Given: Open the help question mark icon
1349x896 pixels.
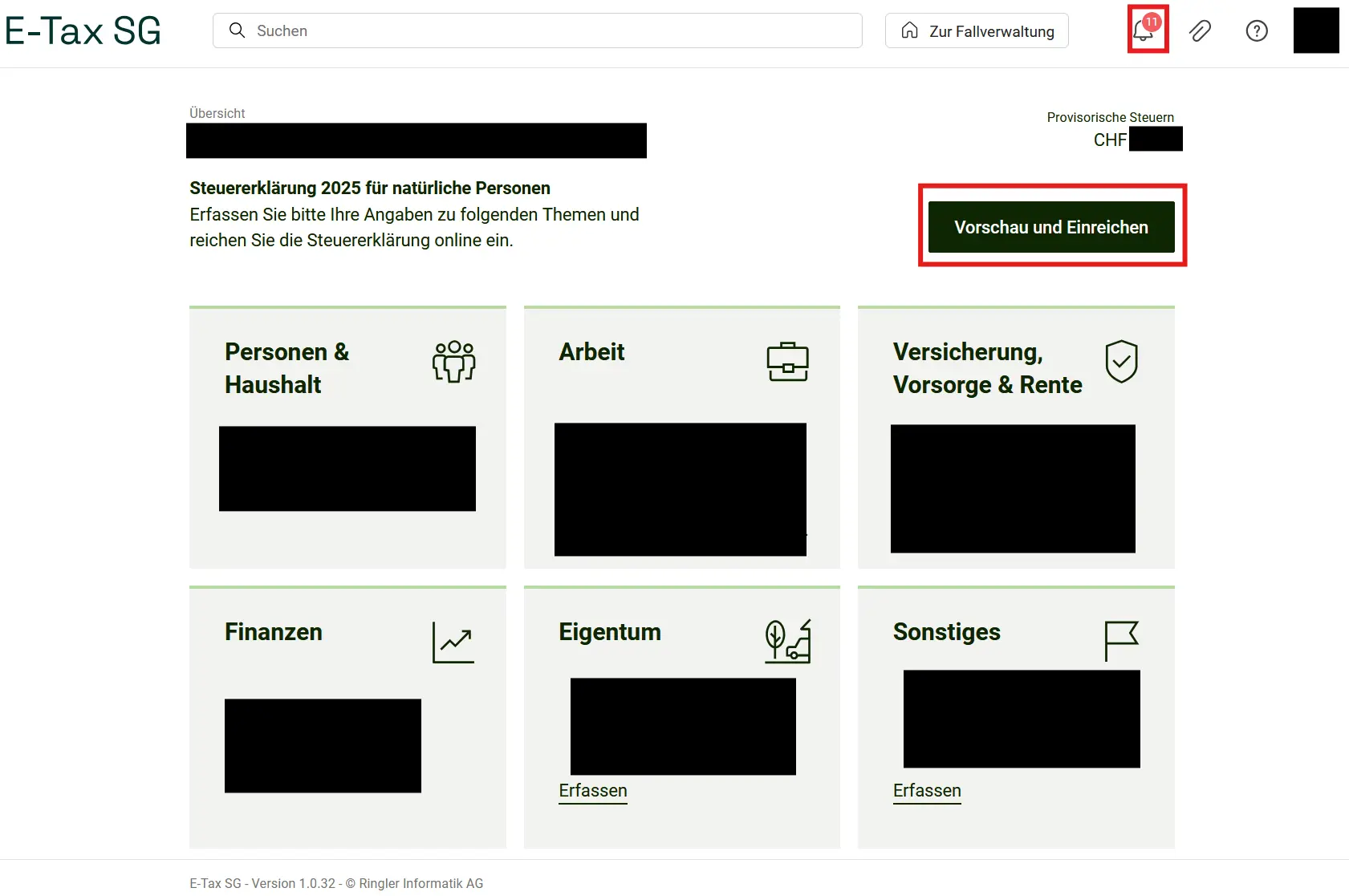Looking at the screenshot, I should (1256, 30).
